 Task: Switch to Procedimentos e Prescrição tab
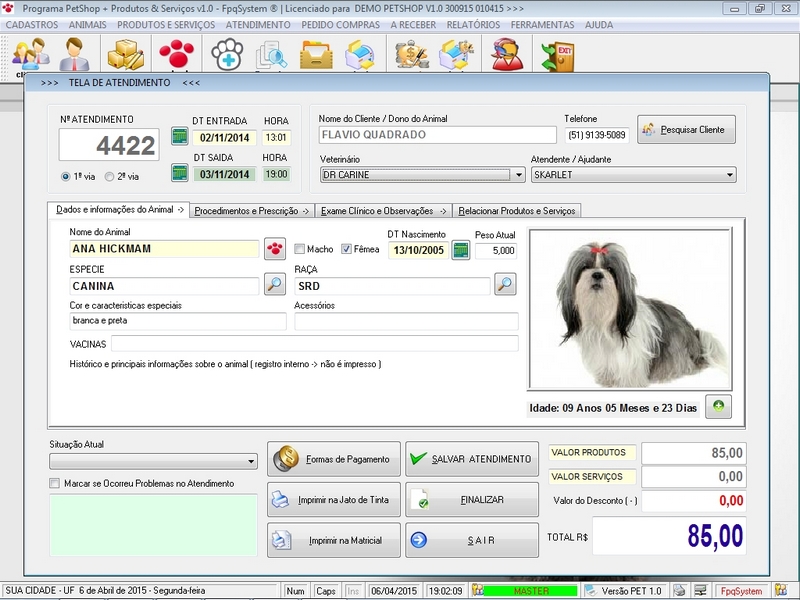pyautogui.click(x=251, y=211)
